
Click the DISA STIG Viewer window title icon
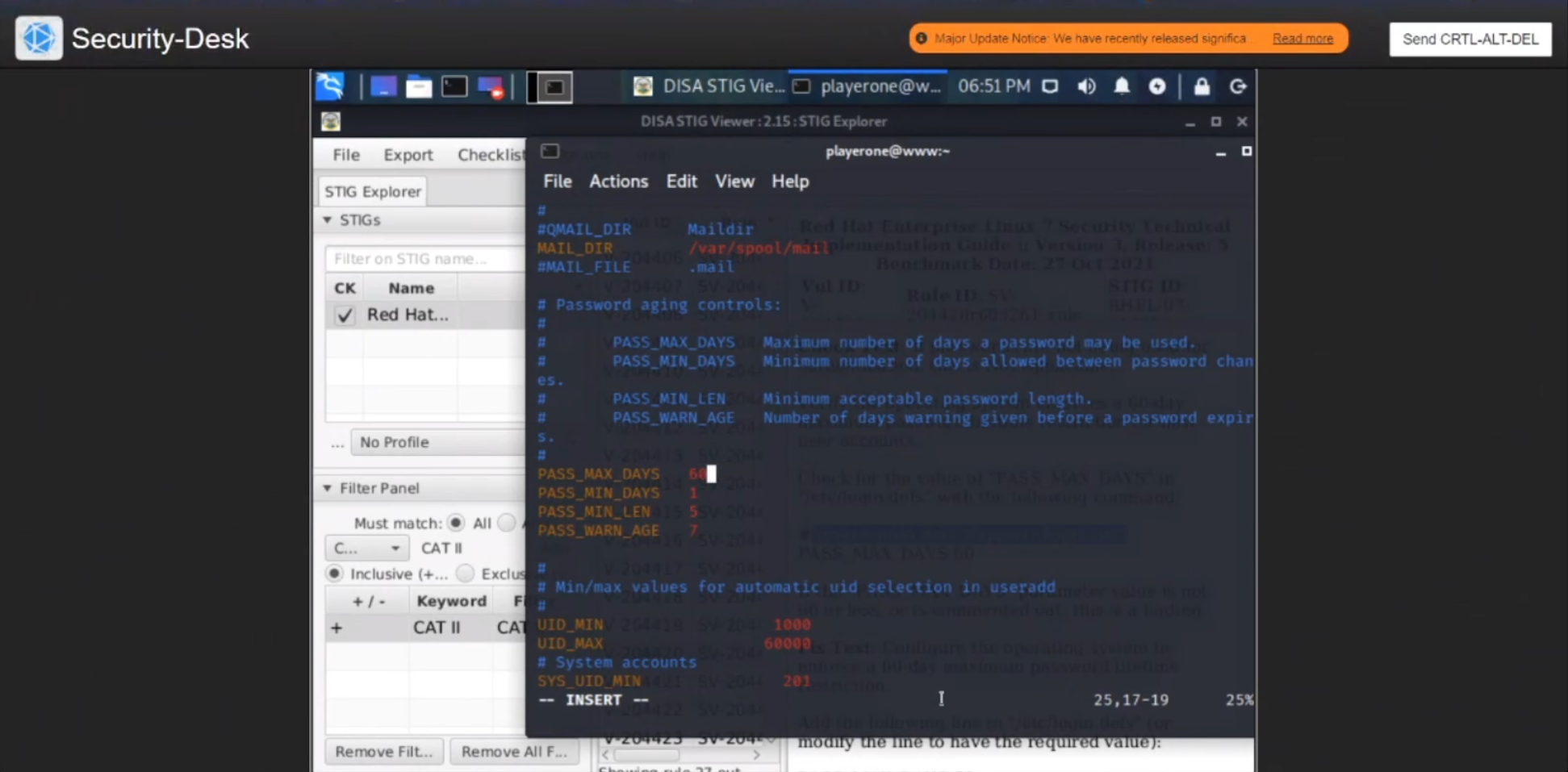pos(331,121)
